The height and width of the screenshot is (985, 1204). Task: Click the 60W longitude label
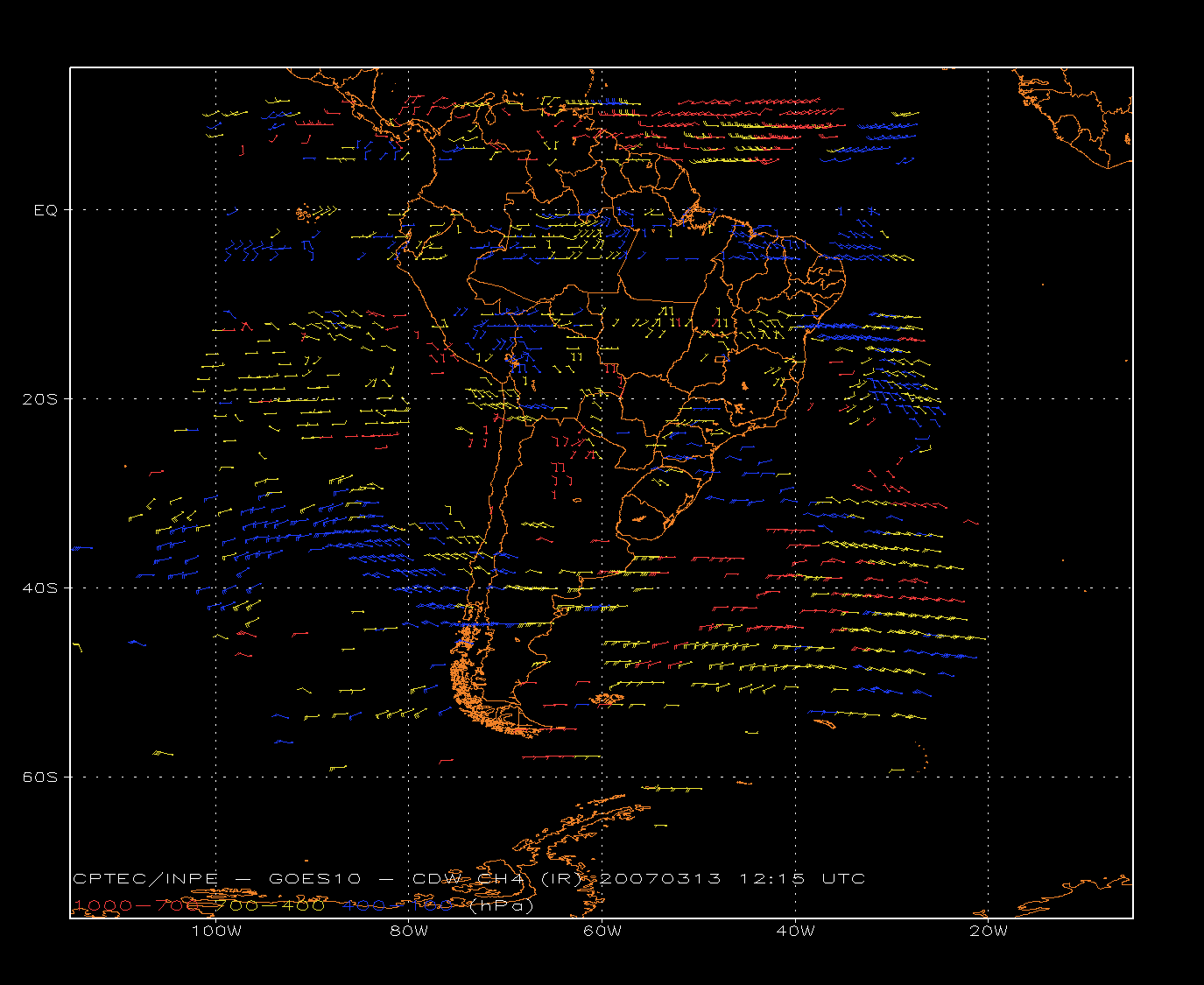tap(602, 931)
